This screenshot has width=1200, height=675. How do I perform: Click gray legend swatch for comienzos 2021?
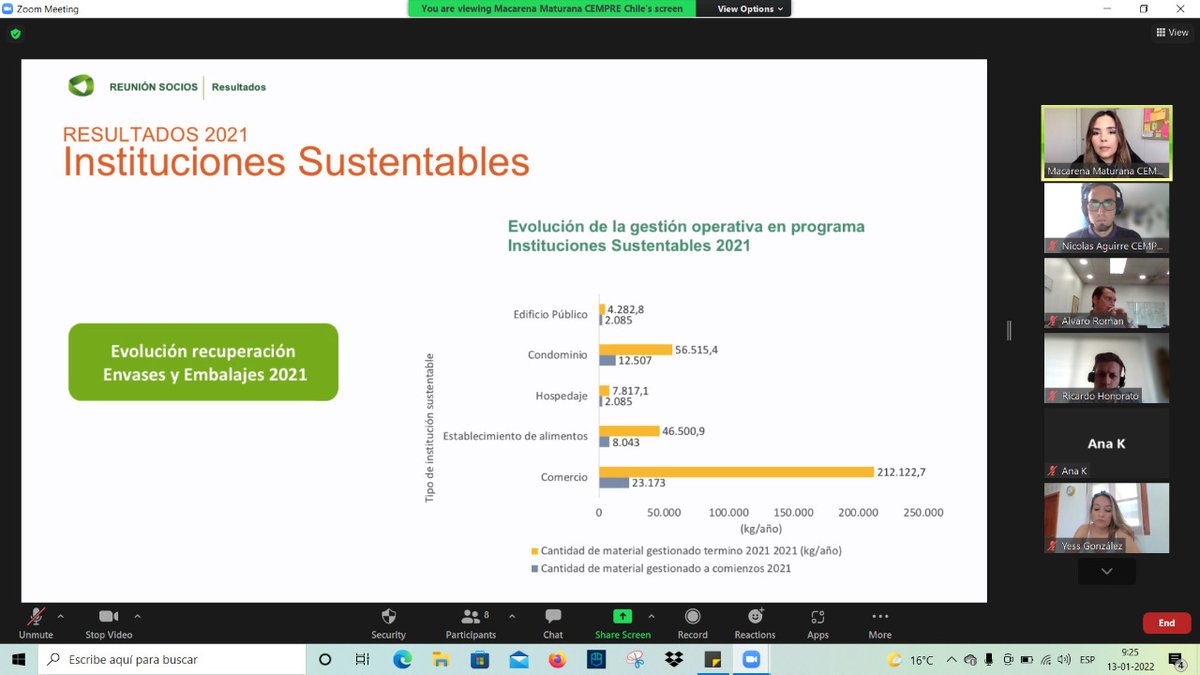534,568
